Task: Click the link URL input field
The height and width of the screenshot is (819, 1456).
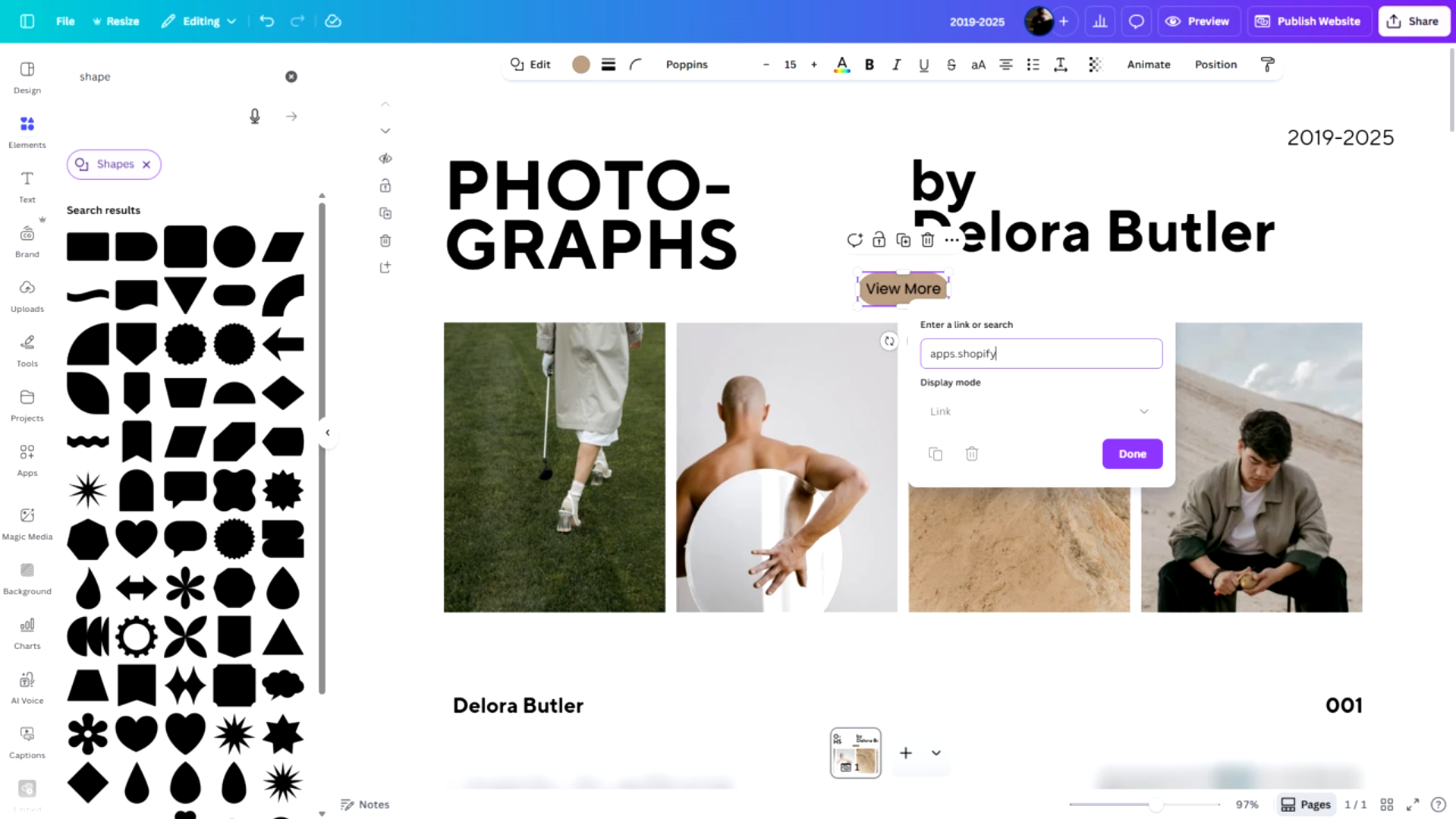Action: 1040,354
